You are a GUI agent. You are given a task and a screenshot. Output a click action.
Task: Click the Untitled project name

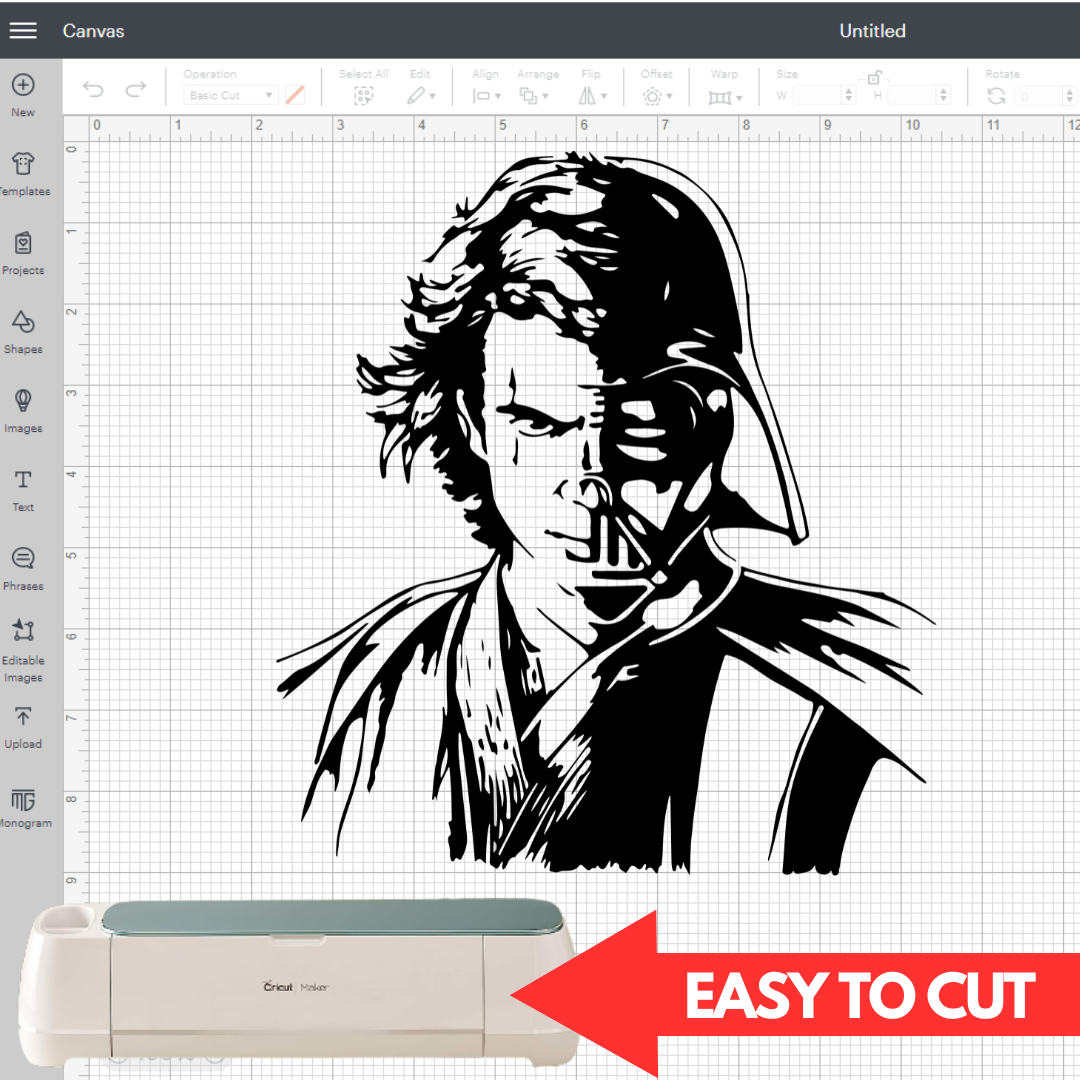pos(872,31)
